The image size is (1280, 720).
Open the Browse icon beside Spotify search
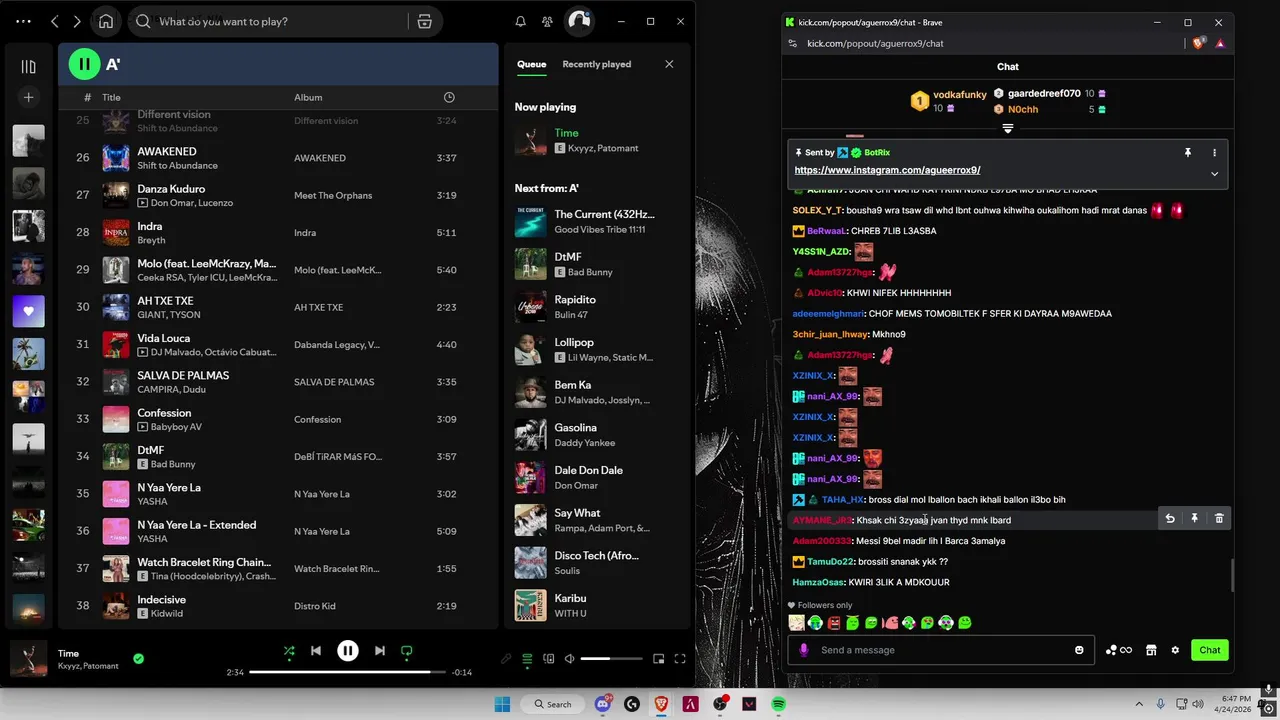point(424,21)
